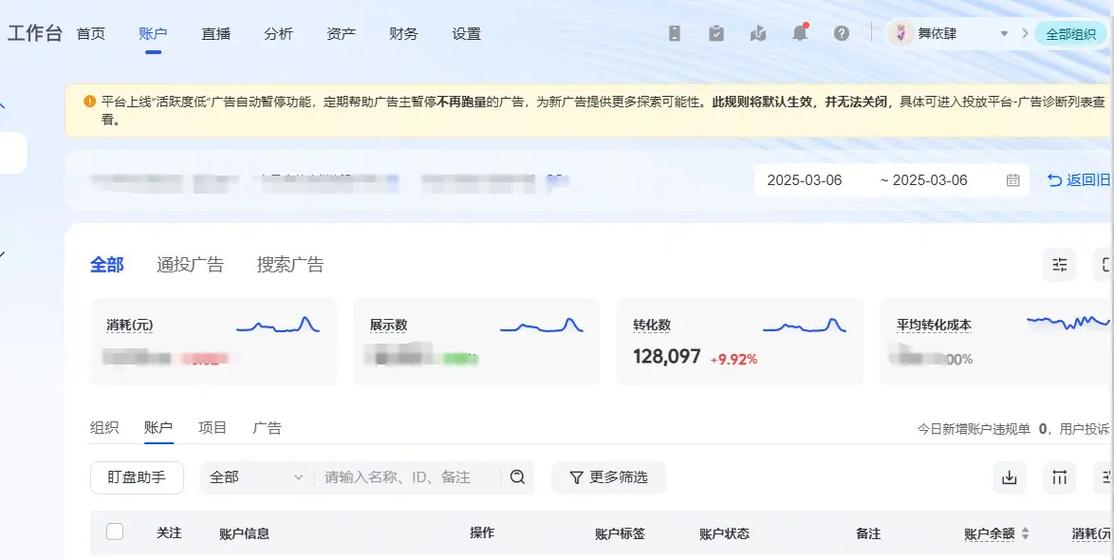Open 更多筛选 filters
The width and height of the screenshot is (1114, 560).
[609, 477]
